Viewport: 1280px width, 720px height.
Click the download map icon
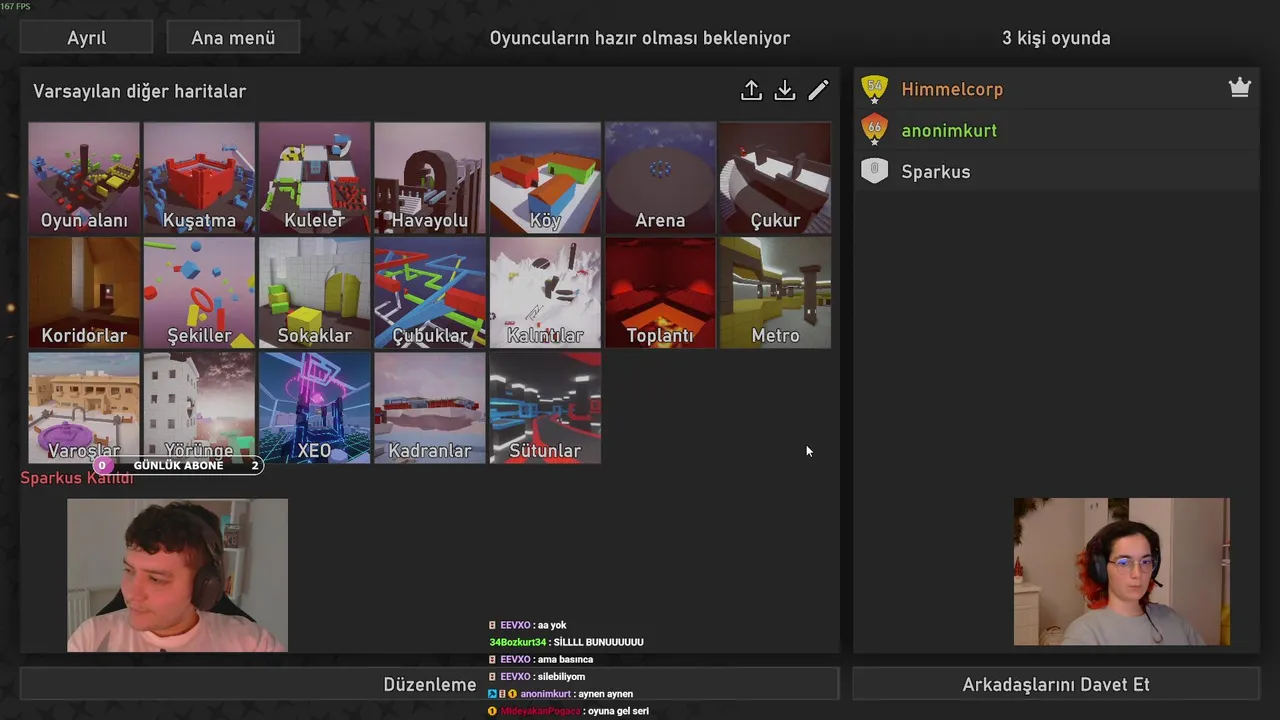point(785,91)
